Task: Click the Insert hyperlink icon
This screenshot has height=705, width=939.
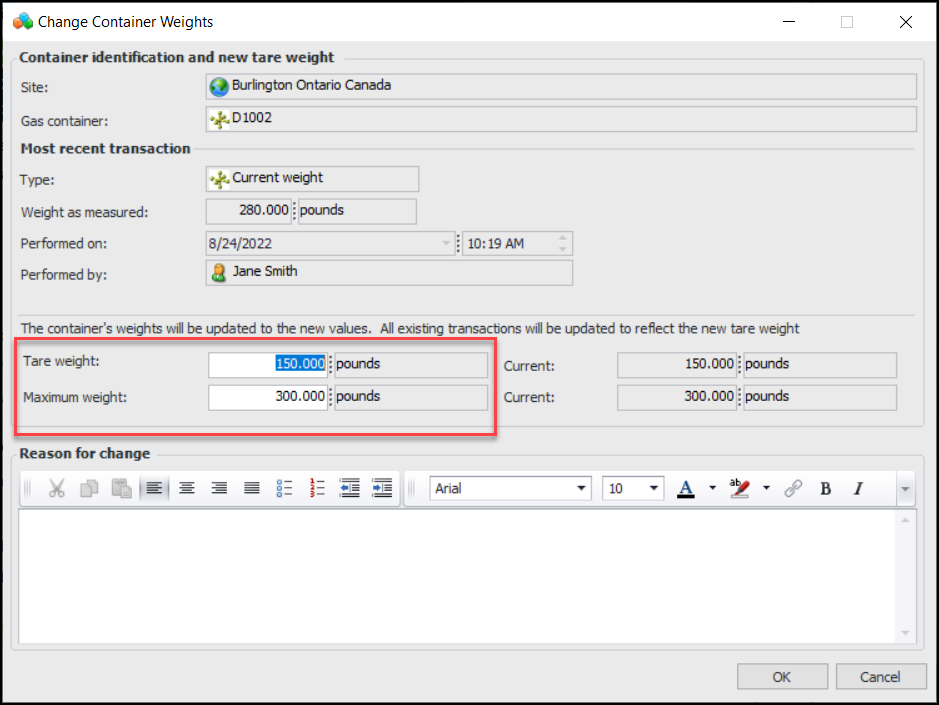Action: tap(793, 488)
